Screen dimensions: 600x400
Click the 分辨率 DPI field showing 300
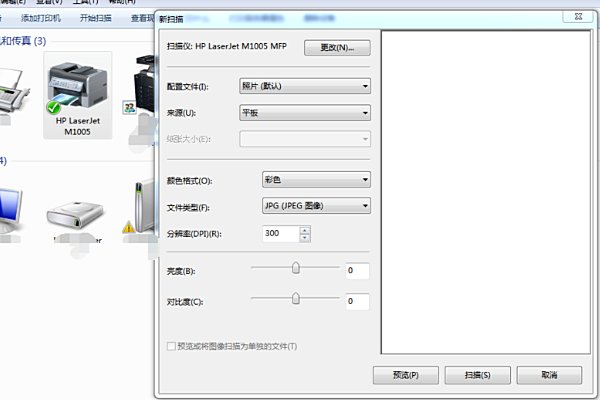[x=280, y=233]
